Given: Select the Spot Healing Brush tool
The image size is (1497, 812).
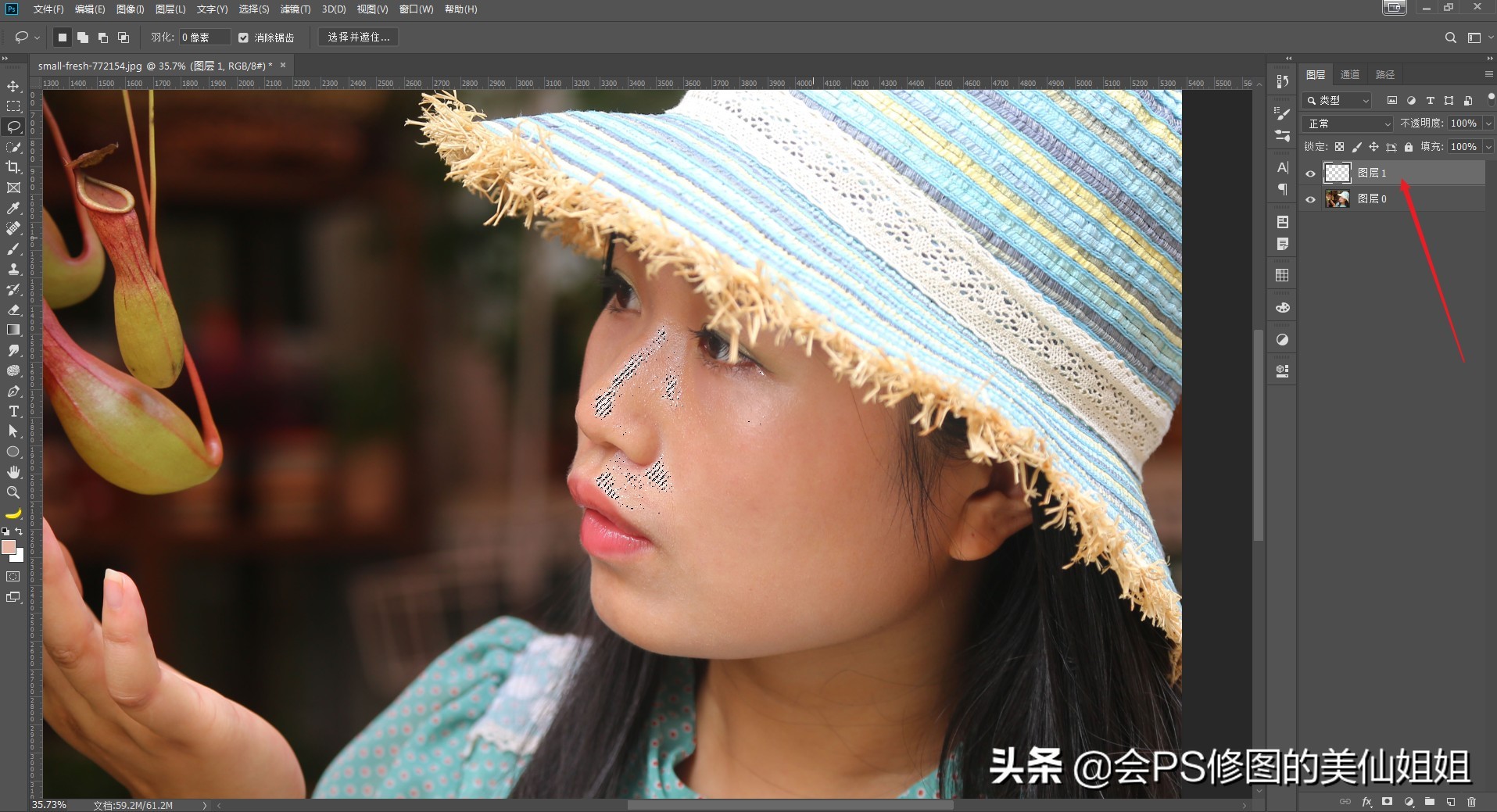Looking at the screenshot, I should click(x=13, y=228).
